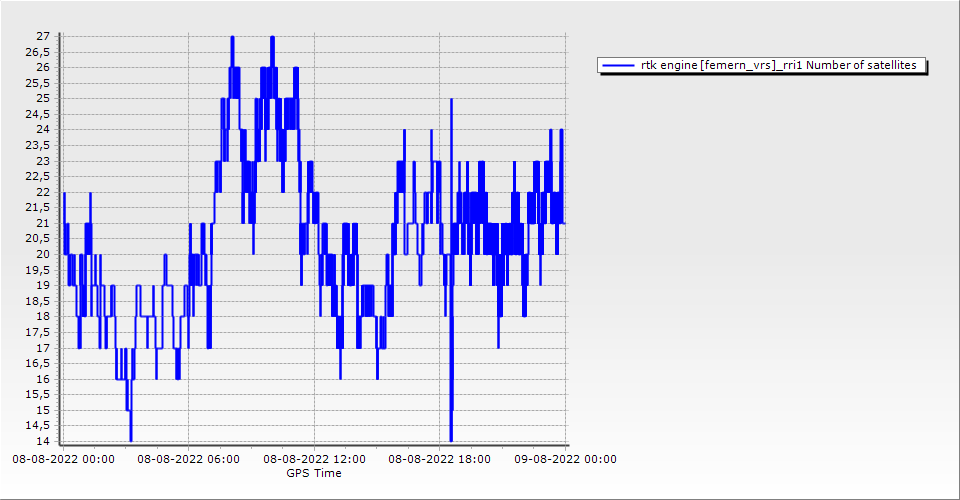
Task: Select the 08-08-2022 06:00 x-axis label
Action: point(188,460)
